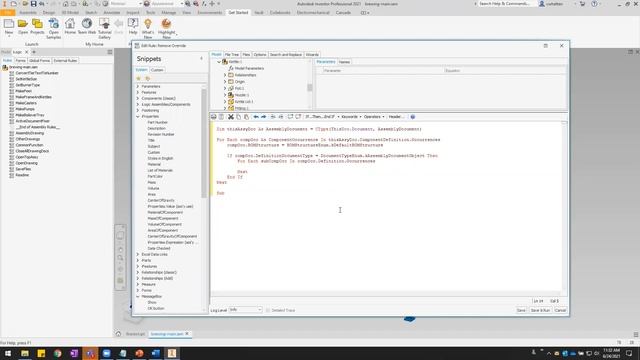The width and height of the screenshot is (640, 360).
Task: Click the File menu button
Action: pyautogui.click(x=8, y=13)
